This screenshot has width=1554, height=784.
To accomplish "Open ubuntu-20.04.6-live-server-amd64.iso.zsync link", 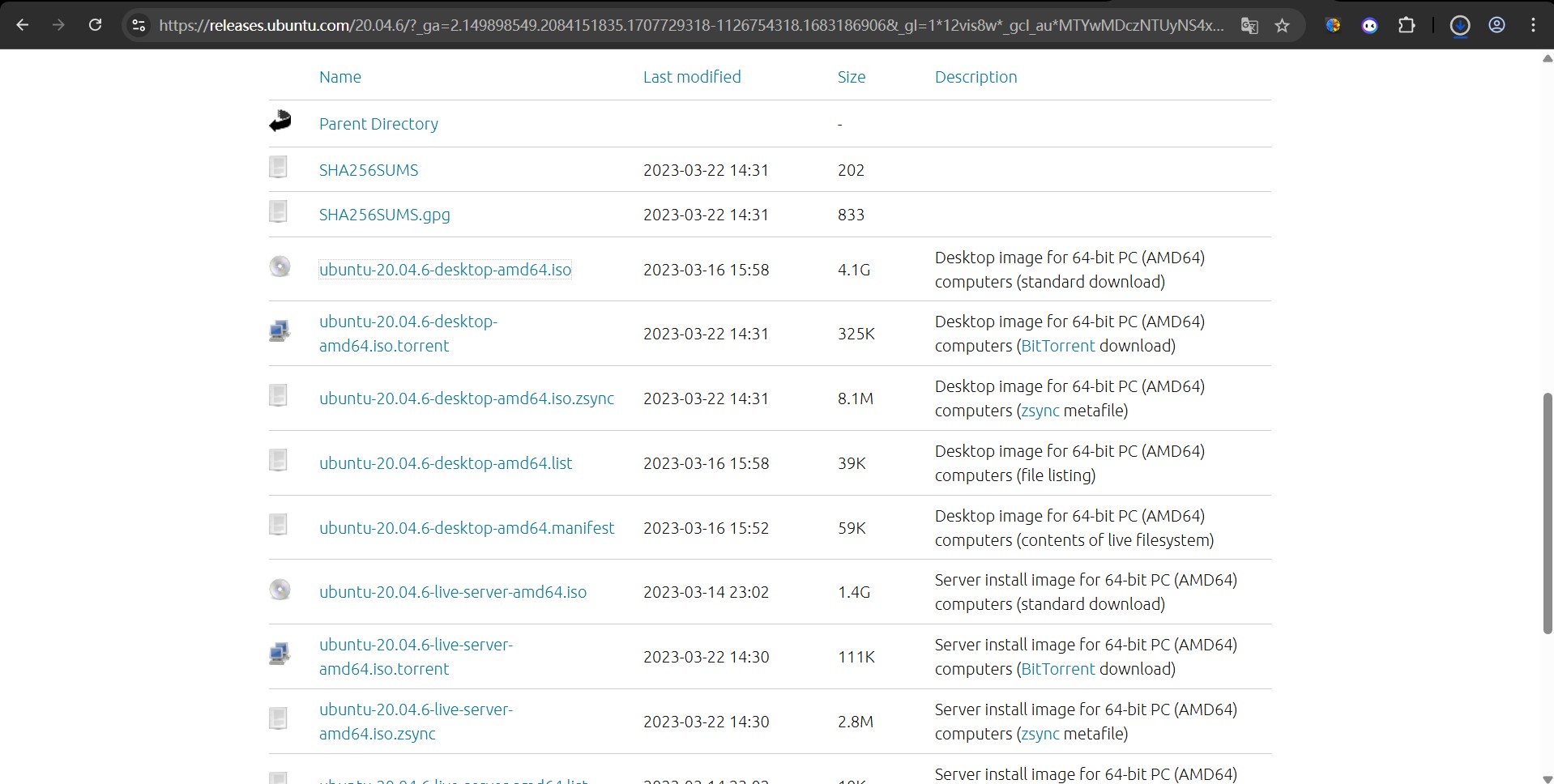I will pyautogui.click(x=416, y=722).
